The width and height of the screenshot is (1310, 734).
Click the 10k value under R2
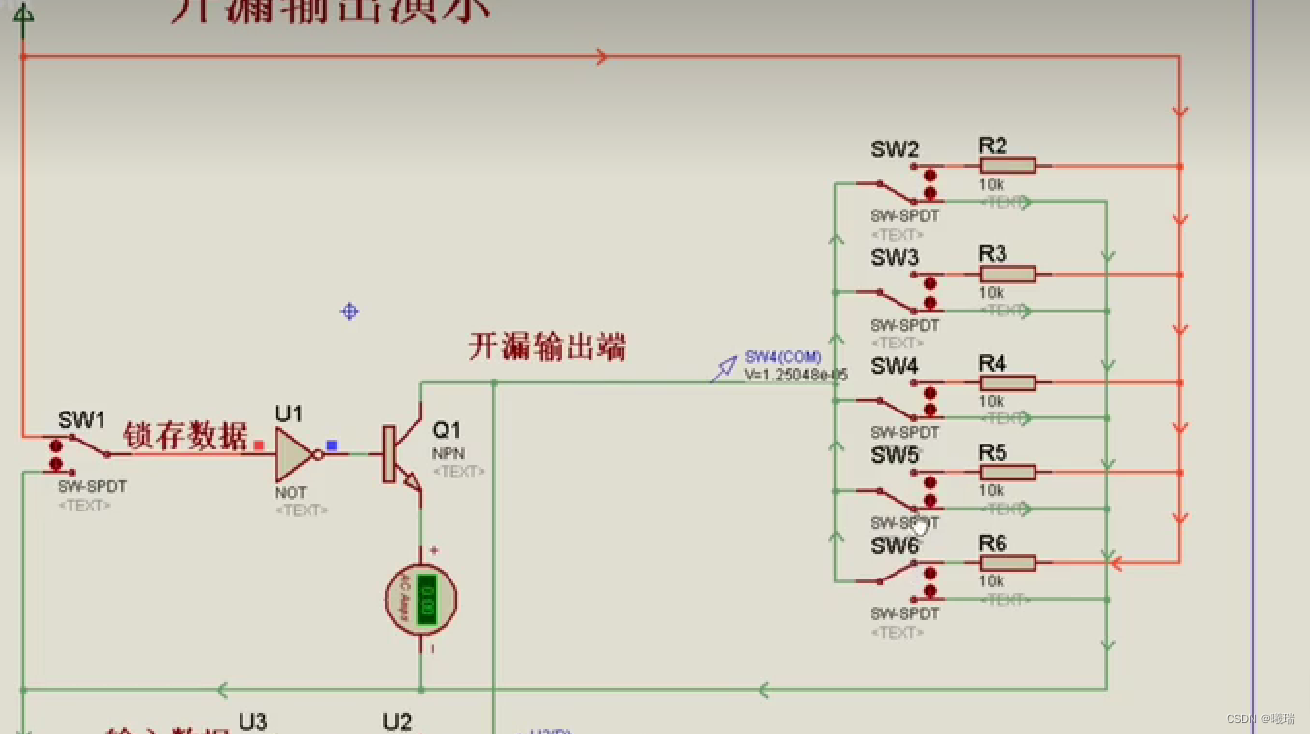[x=991, y=185]
